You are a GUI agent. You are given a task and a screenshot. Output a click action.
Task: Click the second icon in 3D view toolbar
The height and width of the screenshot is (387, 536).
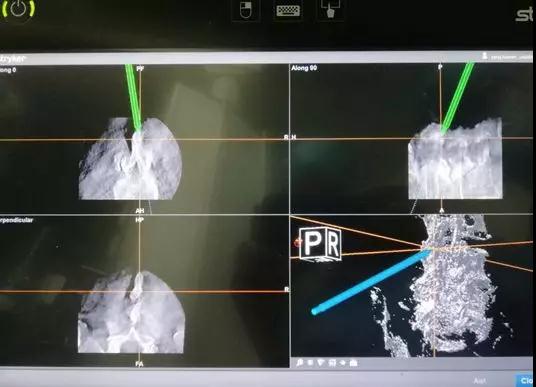click(310, 362)
